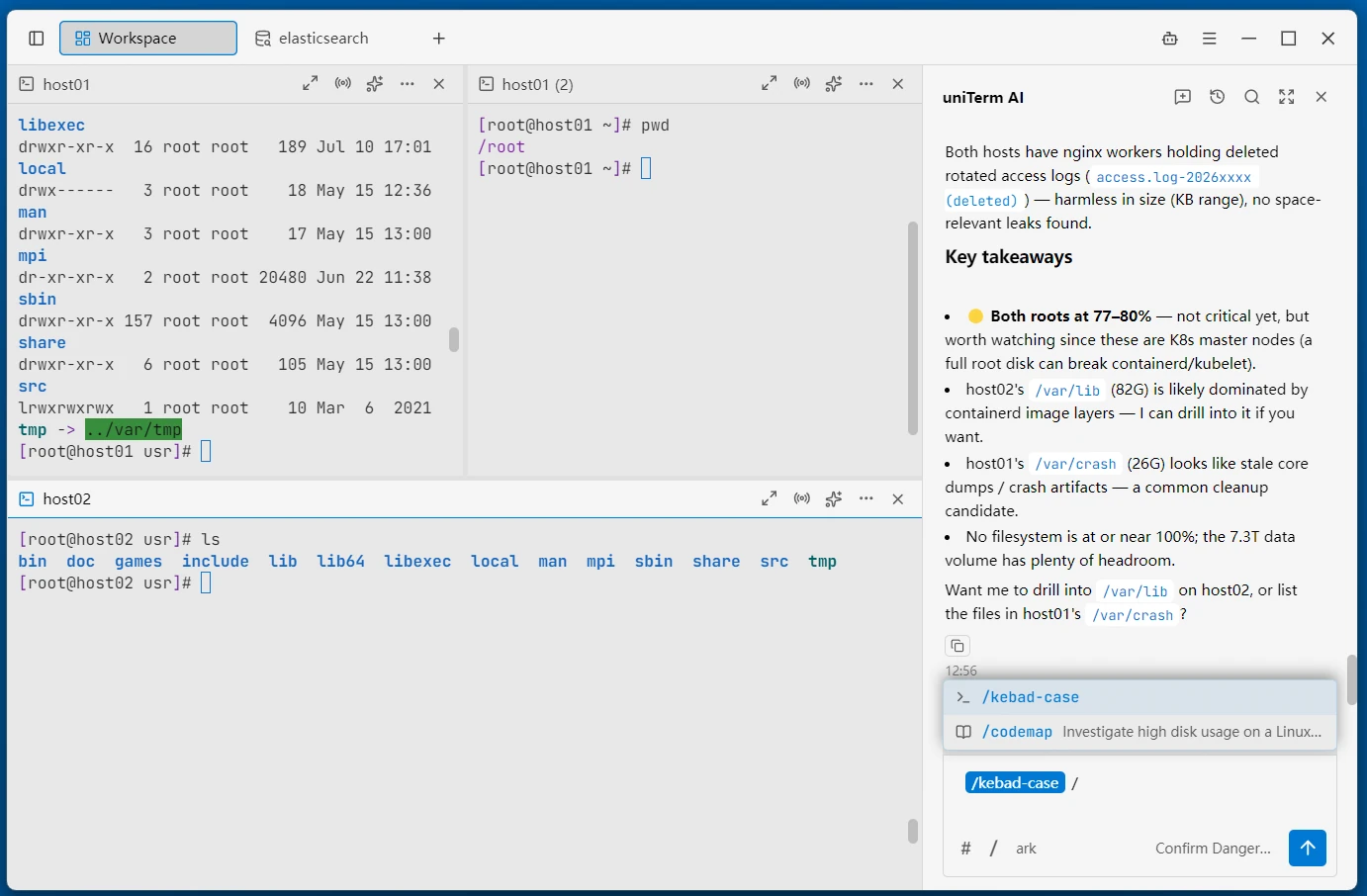The height and width of the screenshot is (896, 1367).
Task: Choose the /codemap suggestion
Action: (1139, 732)
